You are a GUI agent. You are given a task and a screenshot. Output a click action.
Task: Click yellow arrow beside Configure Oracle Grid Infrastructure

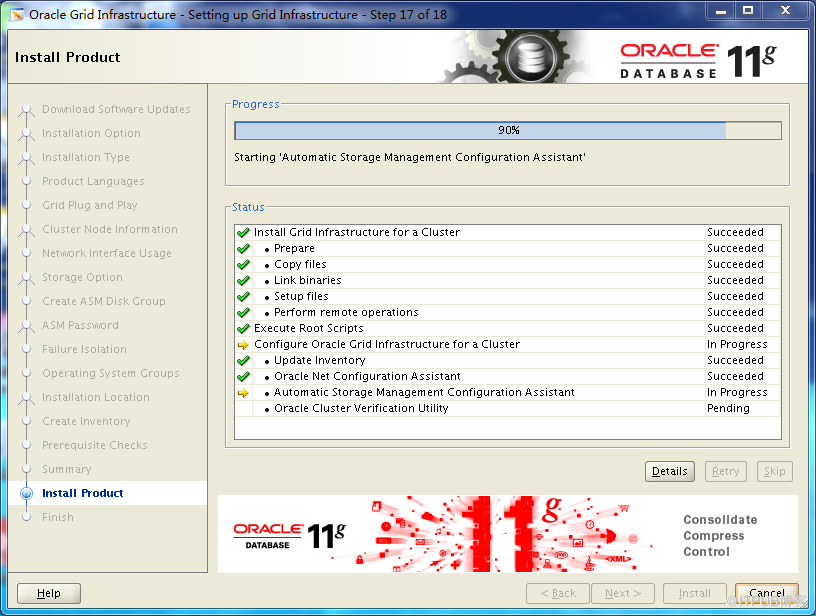[x=243, y=344]
